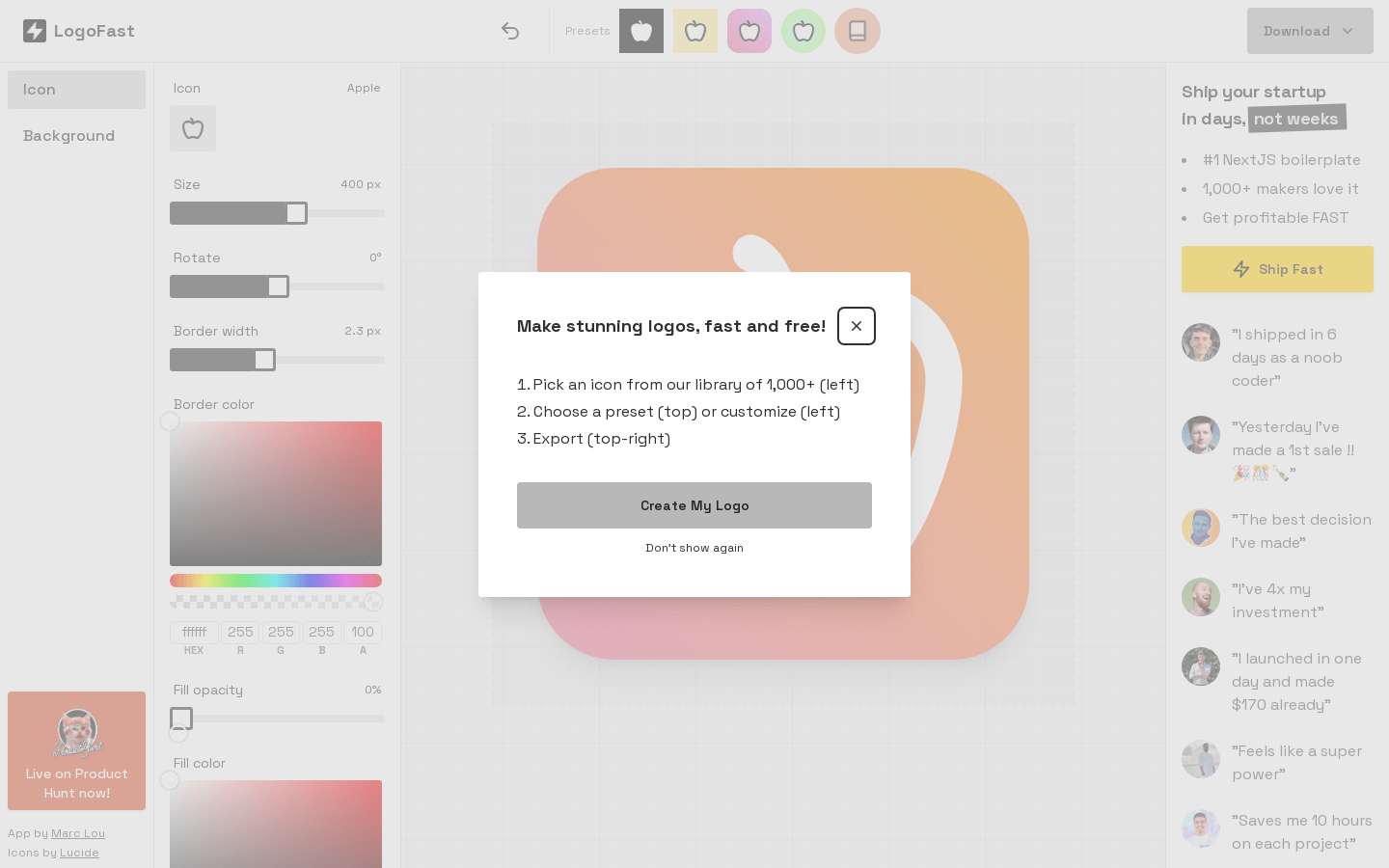Click Don't show again link

(694, 548)
